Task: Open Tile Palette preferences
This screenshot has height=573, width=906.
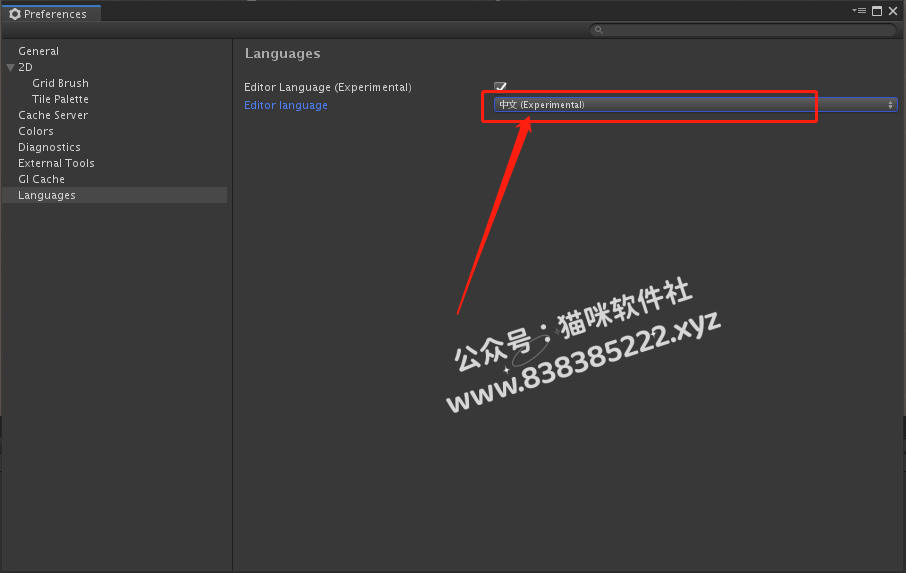Action: pyautogui.click(x=60, y=99)
